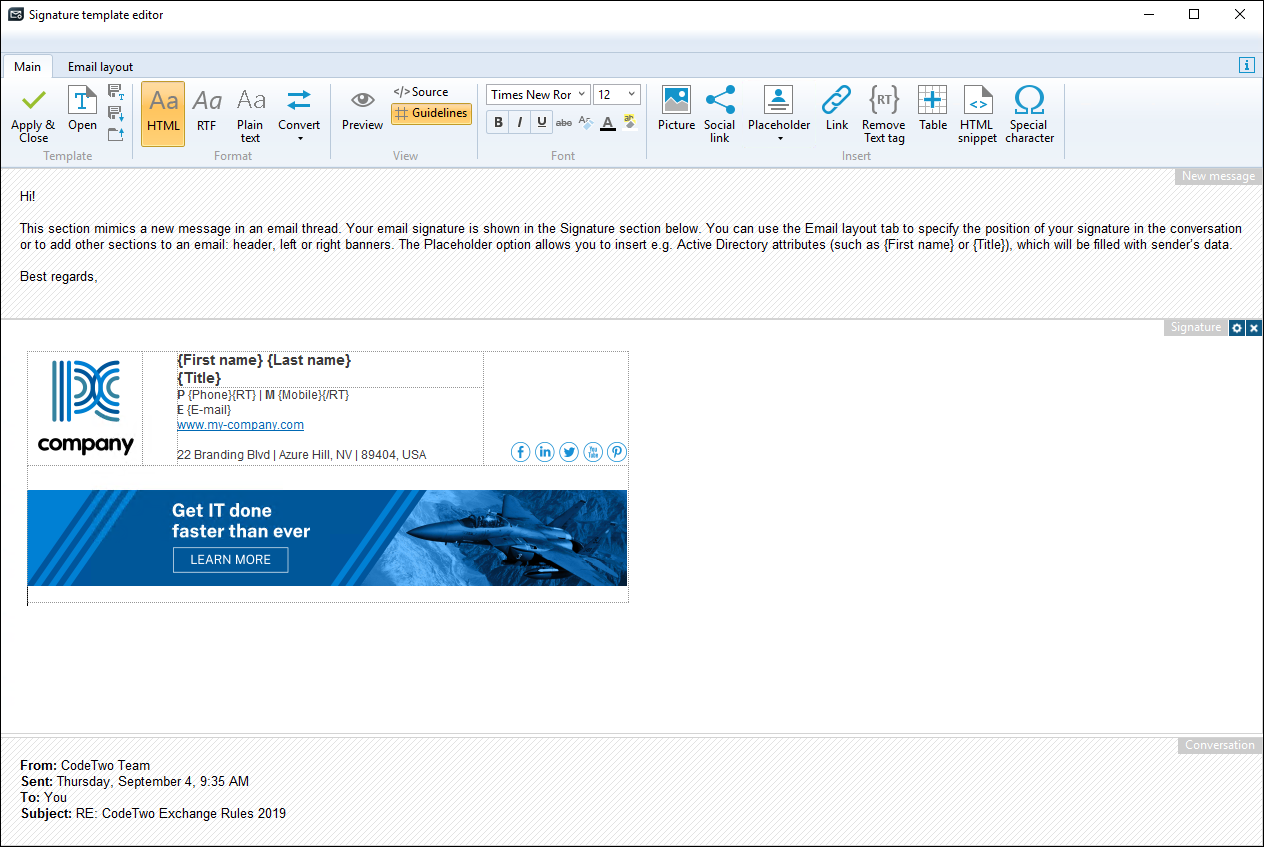Image resolution: width=1264 pixels, height=847 pixels.
Task: Toggle Bold formatting
Action: (498, 122)
